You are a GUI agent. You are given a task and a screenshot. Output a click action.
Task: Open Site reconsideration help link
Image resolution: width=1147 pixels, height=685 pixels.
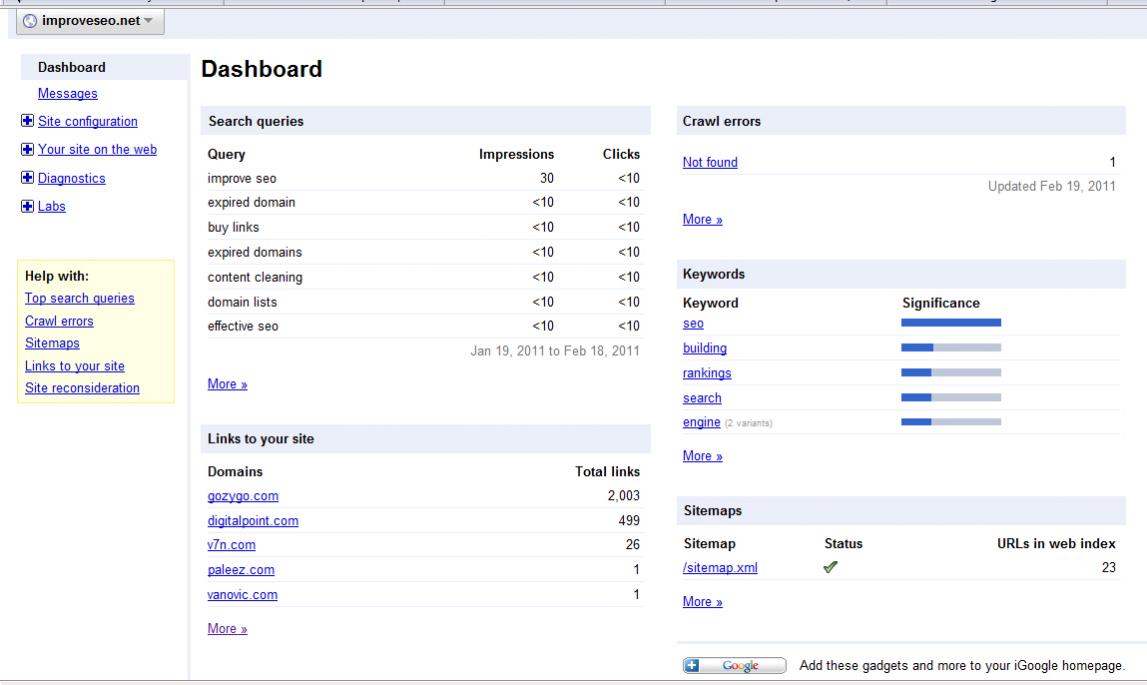(82, 388)
